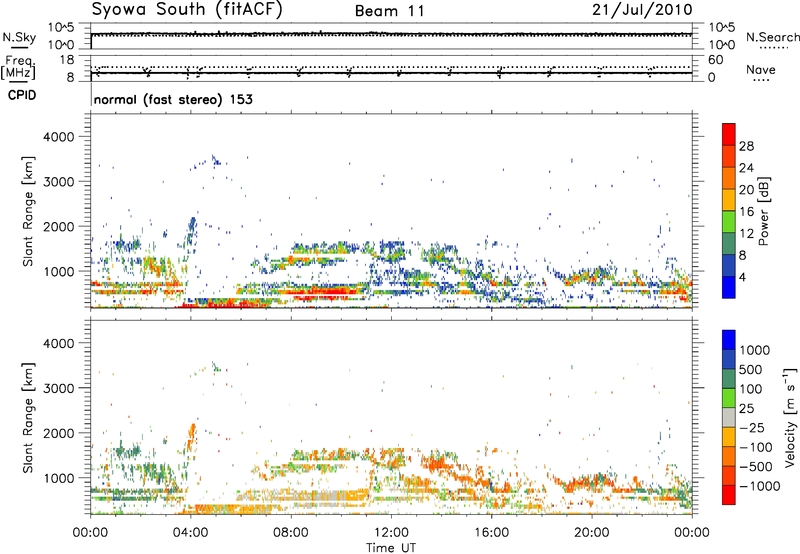Click the '12:00' time tick label
The height and width of the screenshot is (554, 800).
391,533
